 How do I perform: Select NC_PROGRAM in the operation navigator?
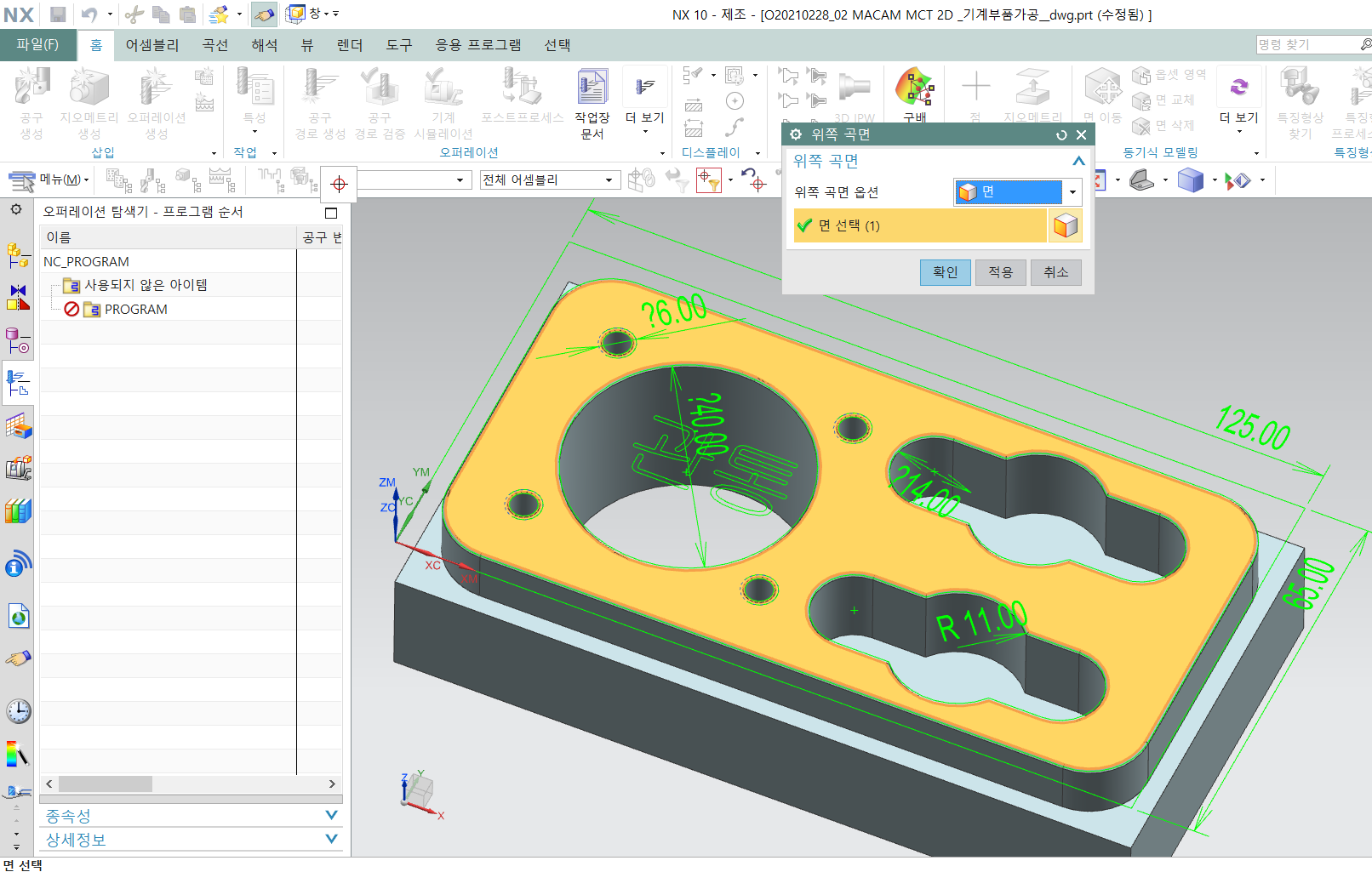(87, 262)
